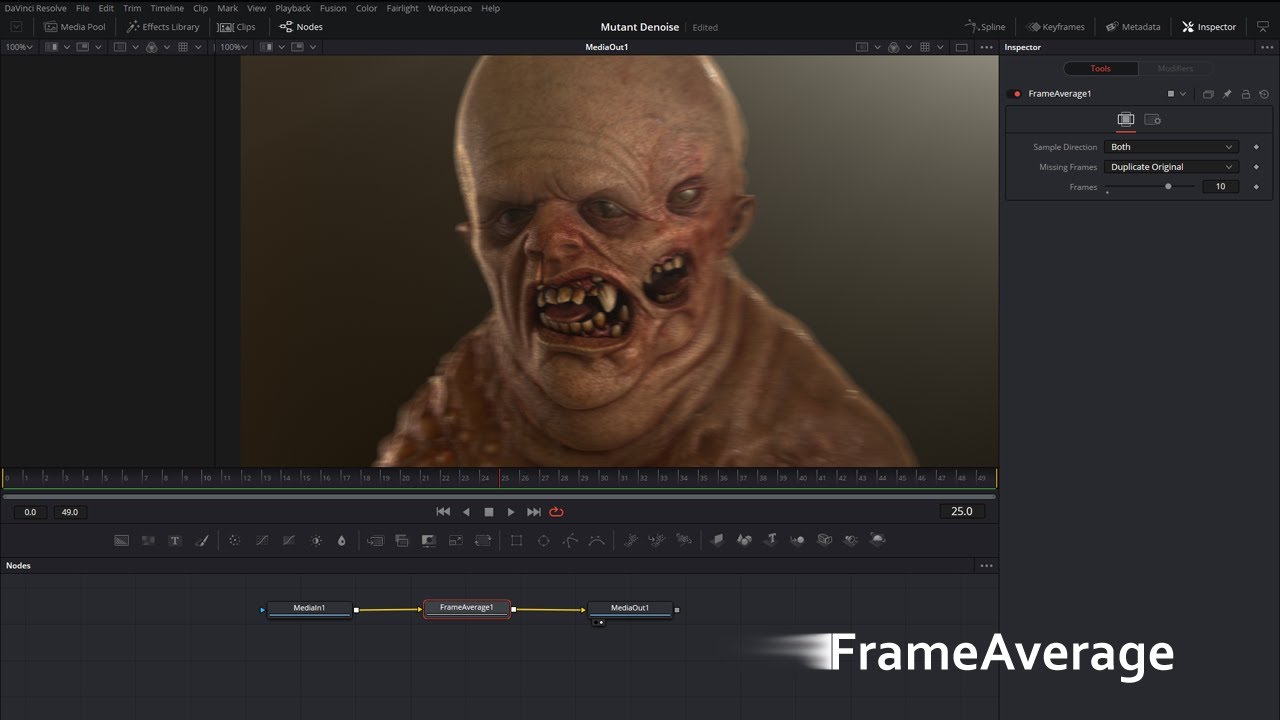Add a Rectangle mask tool

pyautogui.click(x=516, y=540)
